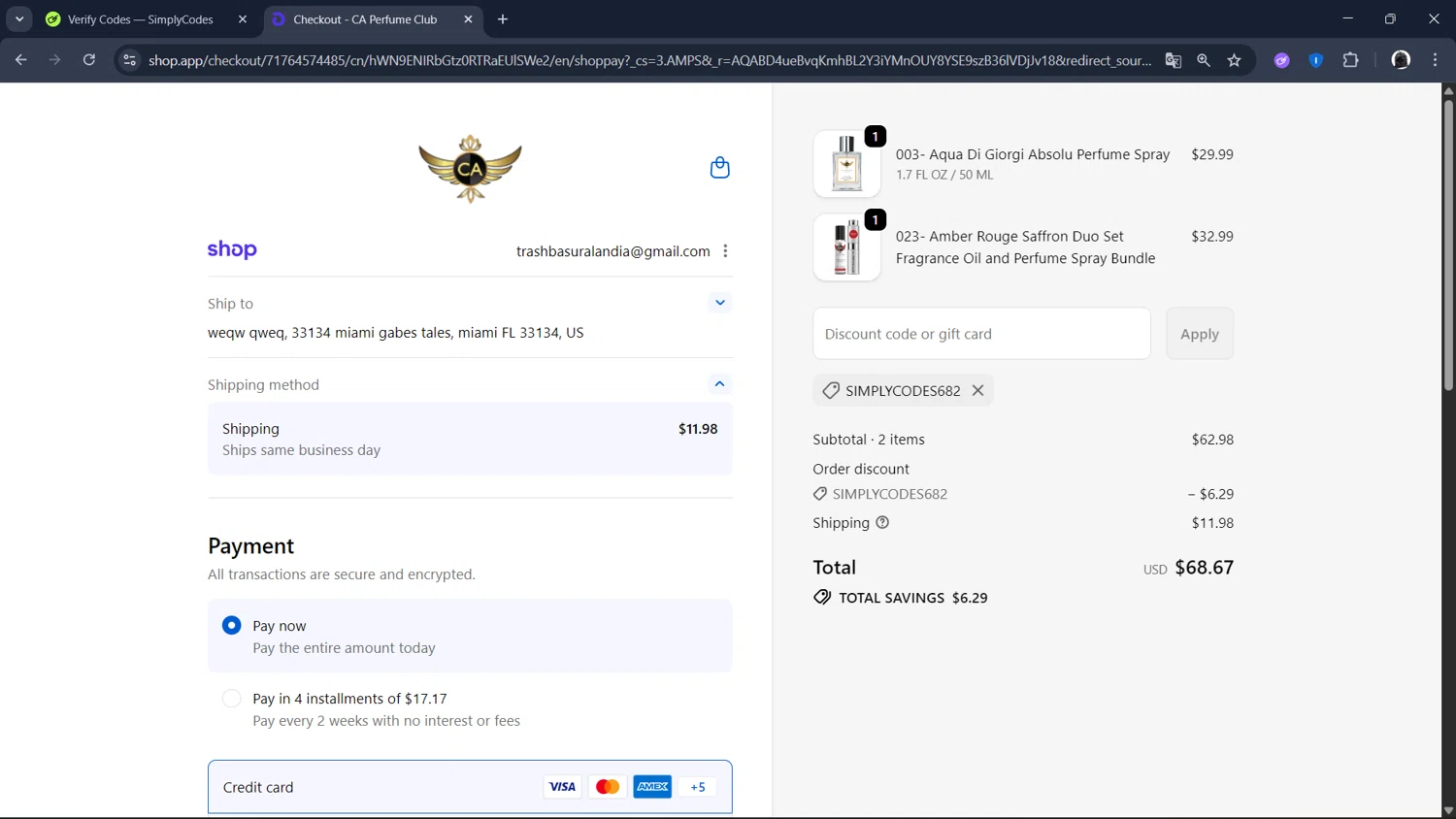Restore down the browser window
The width and height of the screenshot is (1456, 819).
pos(1390,18)
